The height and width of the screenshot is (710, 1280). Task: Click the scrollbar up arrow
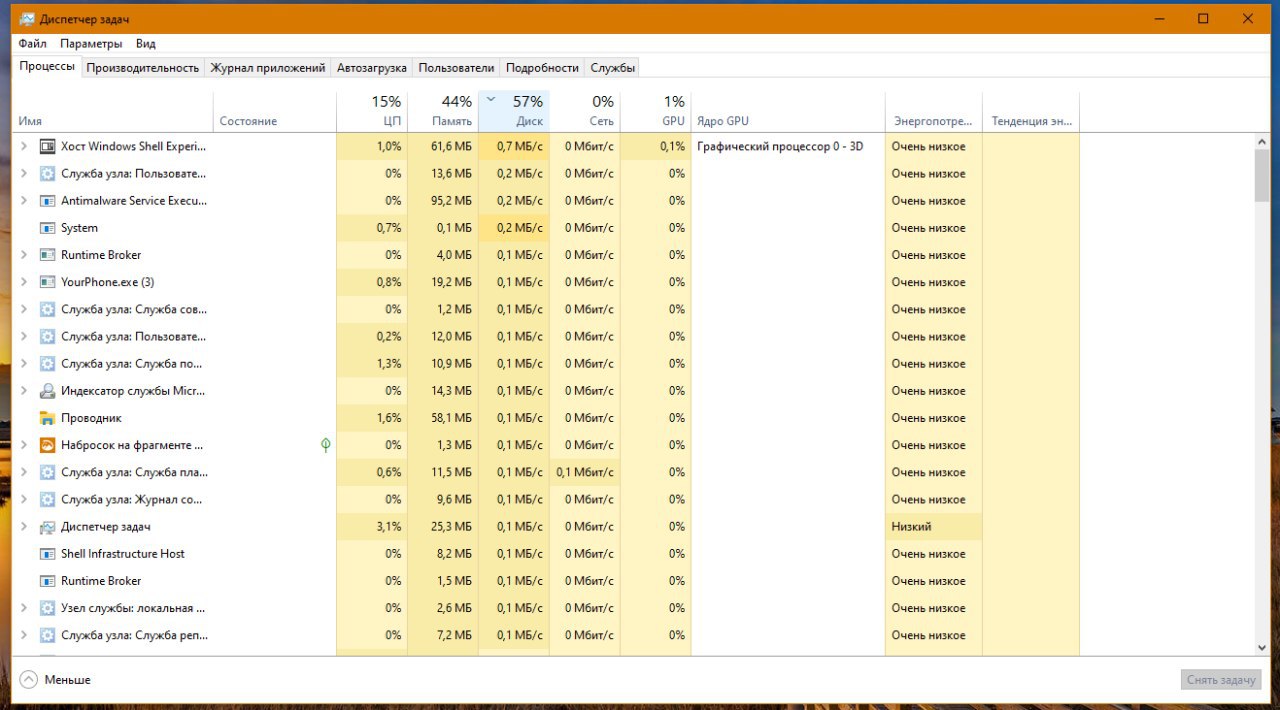pos(1261,143)
